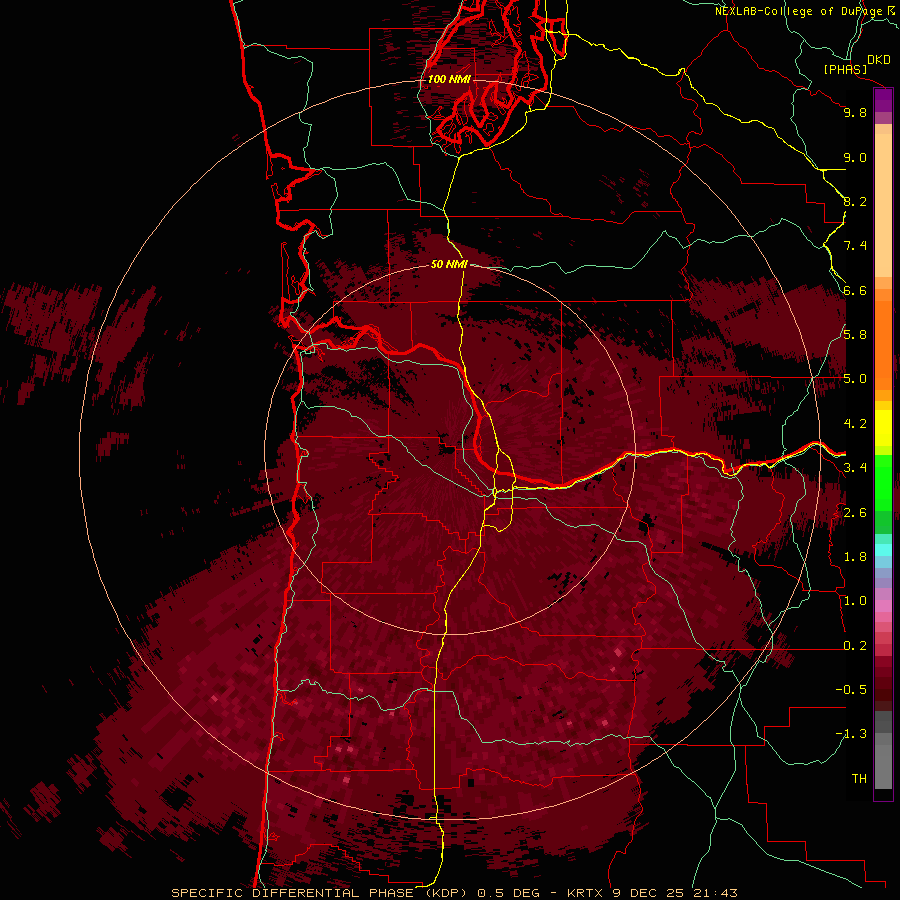The image size is (900, 900).
Task: Click the 100 NMI range ring label
Action: coord(449,79)
